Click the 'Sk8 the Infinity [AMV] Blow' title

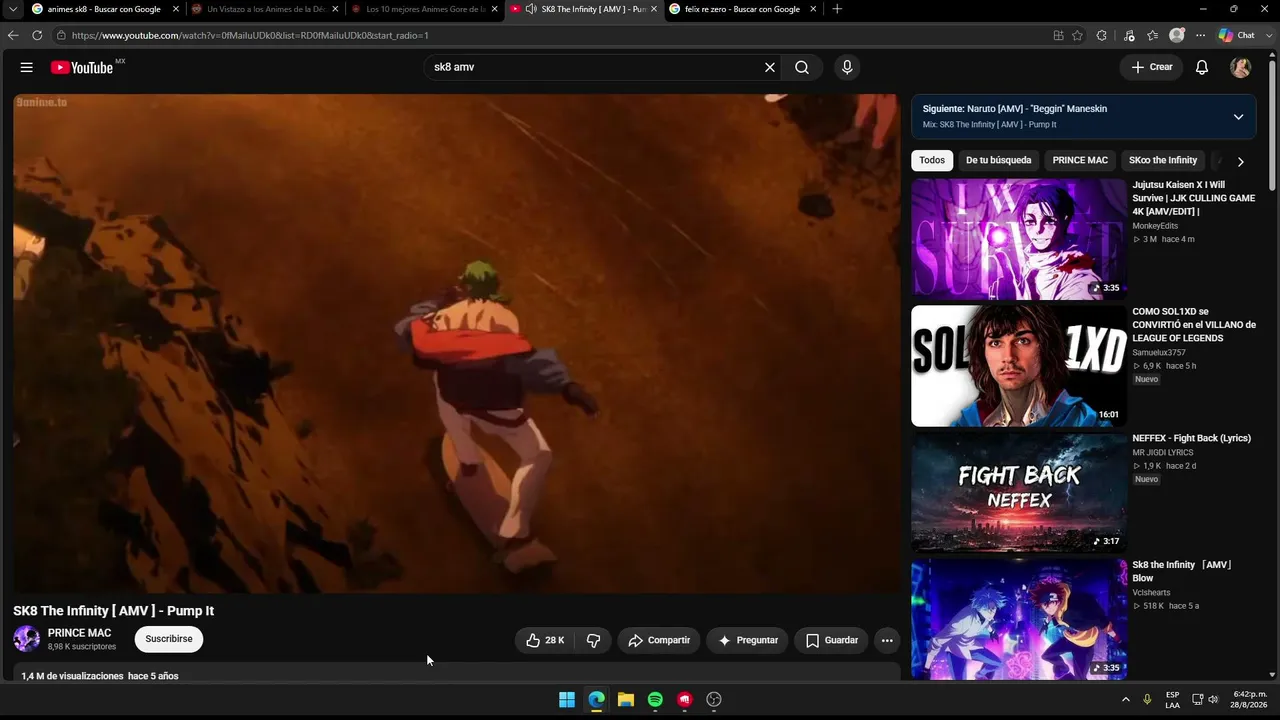[x=1182, y=571]
